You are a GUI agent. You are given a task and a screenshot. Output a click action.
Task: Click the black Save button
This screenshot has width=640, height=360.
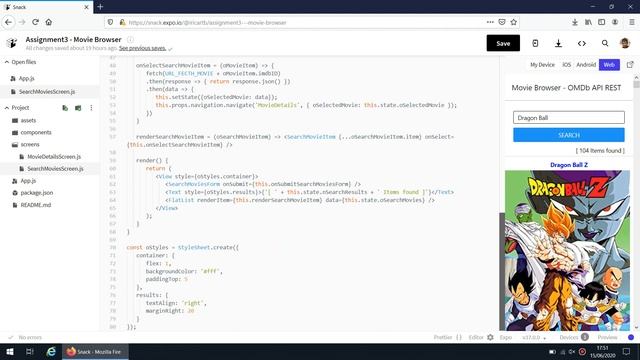pos(503,43)
